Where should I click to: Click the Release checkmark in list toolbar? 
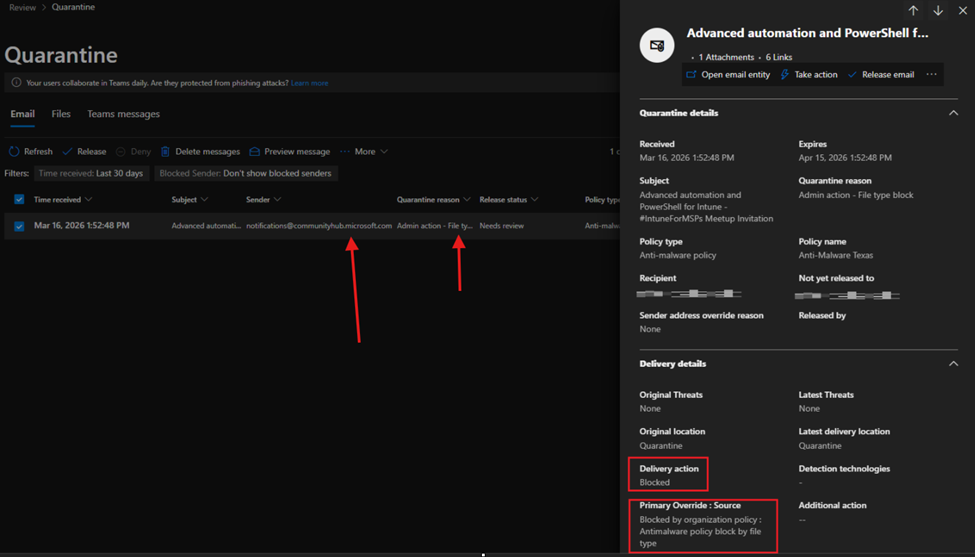click(x=67, y=152)
